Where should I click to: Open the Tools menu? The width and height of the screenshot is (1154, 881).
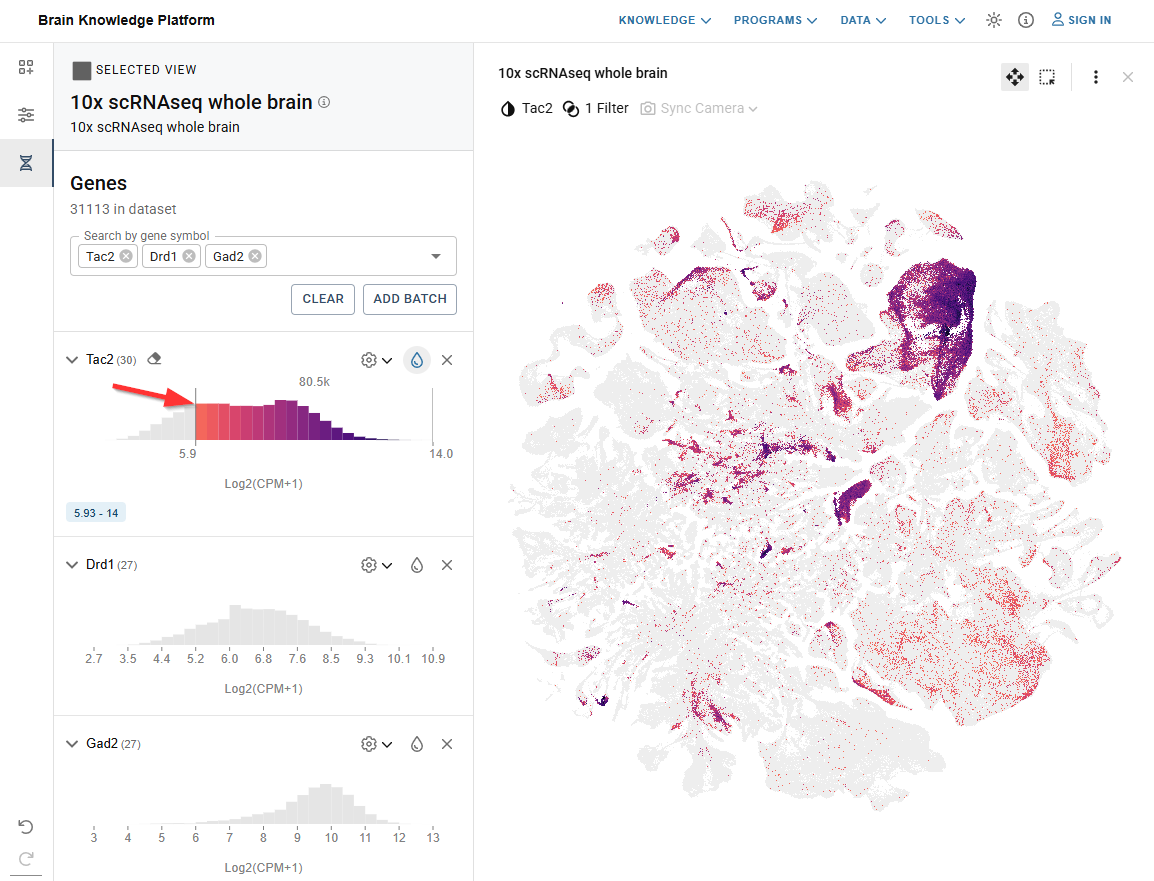(936, 20)
